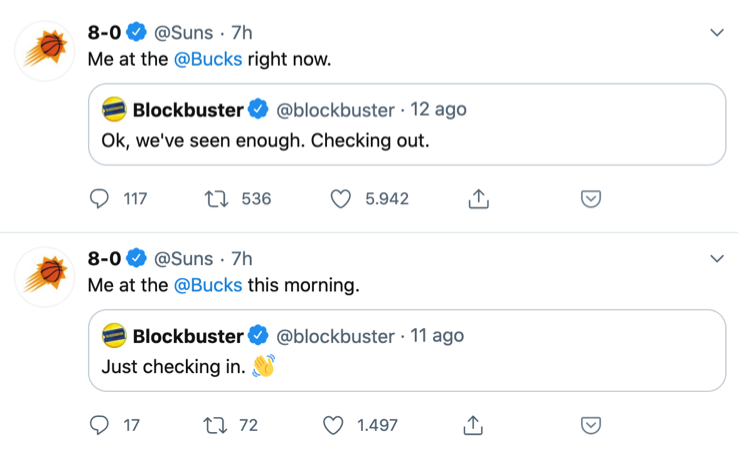Open quoted tweet 'Ok, we've seen enough'

click(x=407, y=125)
